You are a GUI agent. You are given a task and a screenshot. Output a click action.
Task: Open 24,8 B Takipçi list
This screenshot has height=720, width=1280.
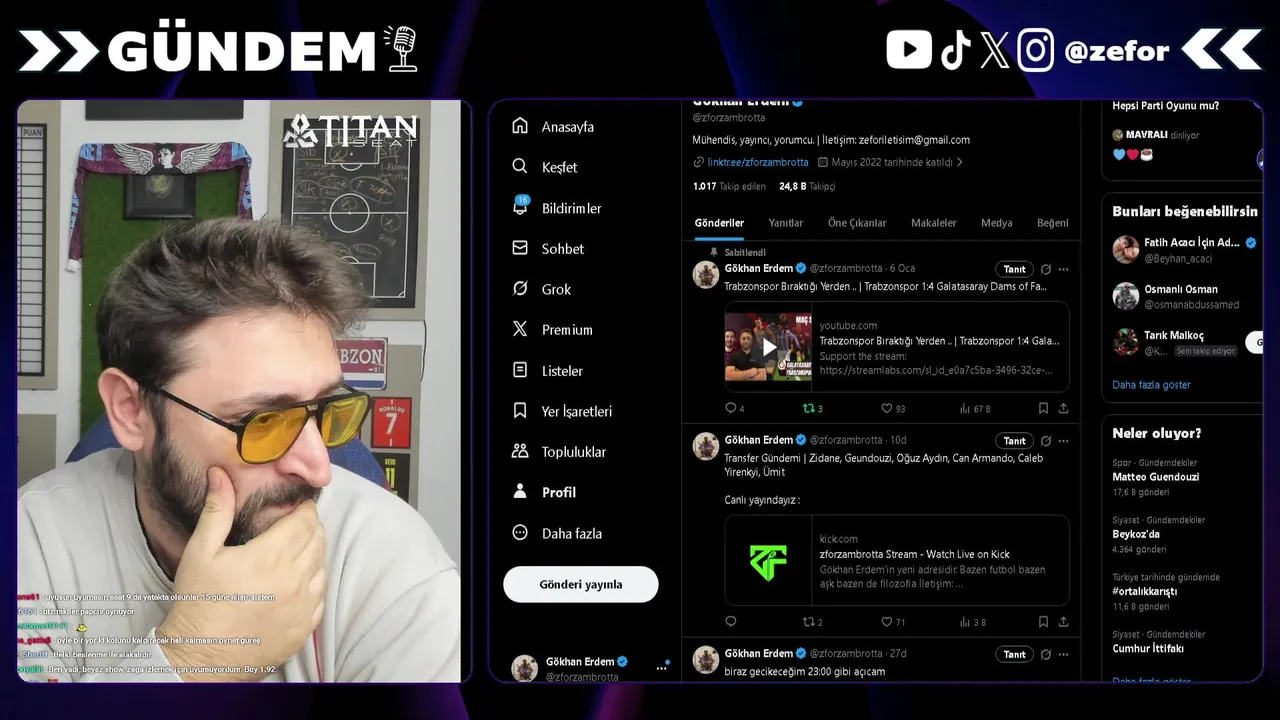(807, 186)
